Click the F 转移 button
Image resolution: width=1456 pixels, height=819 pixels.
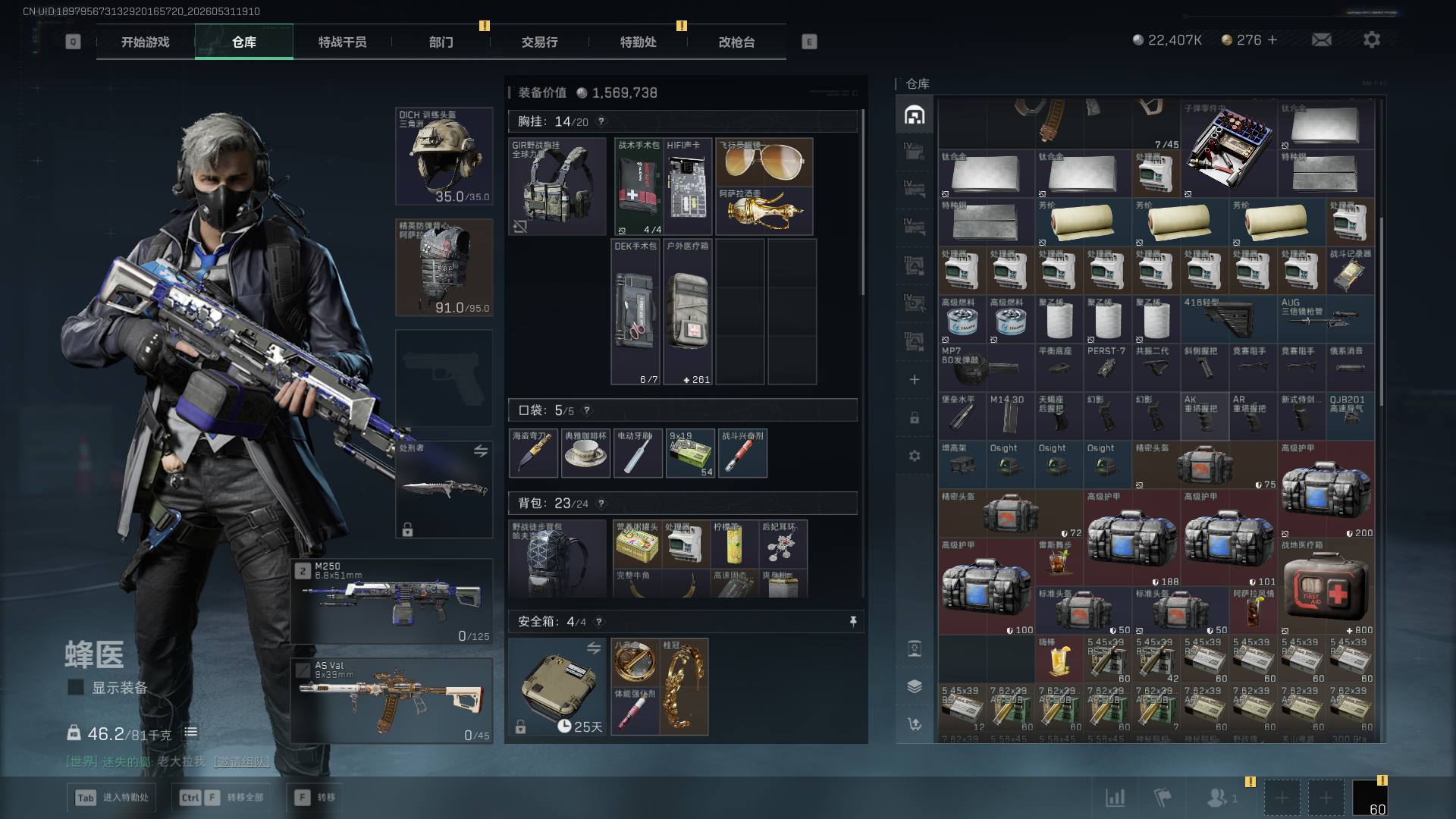tap(315, 797)
